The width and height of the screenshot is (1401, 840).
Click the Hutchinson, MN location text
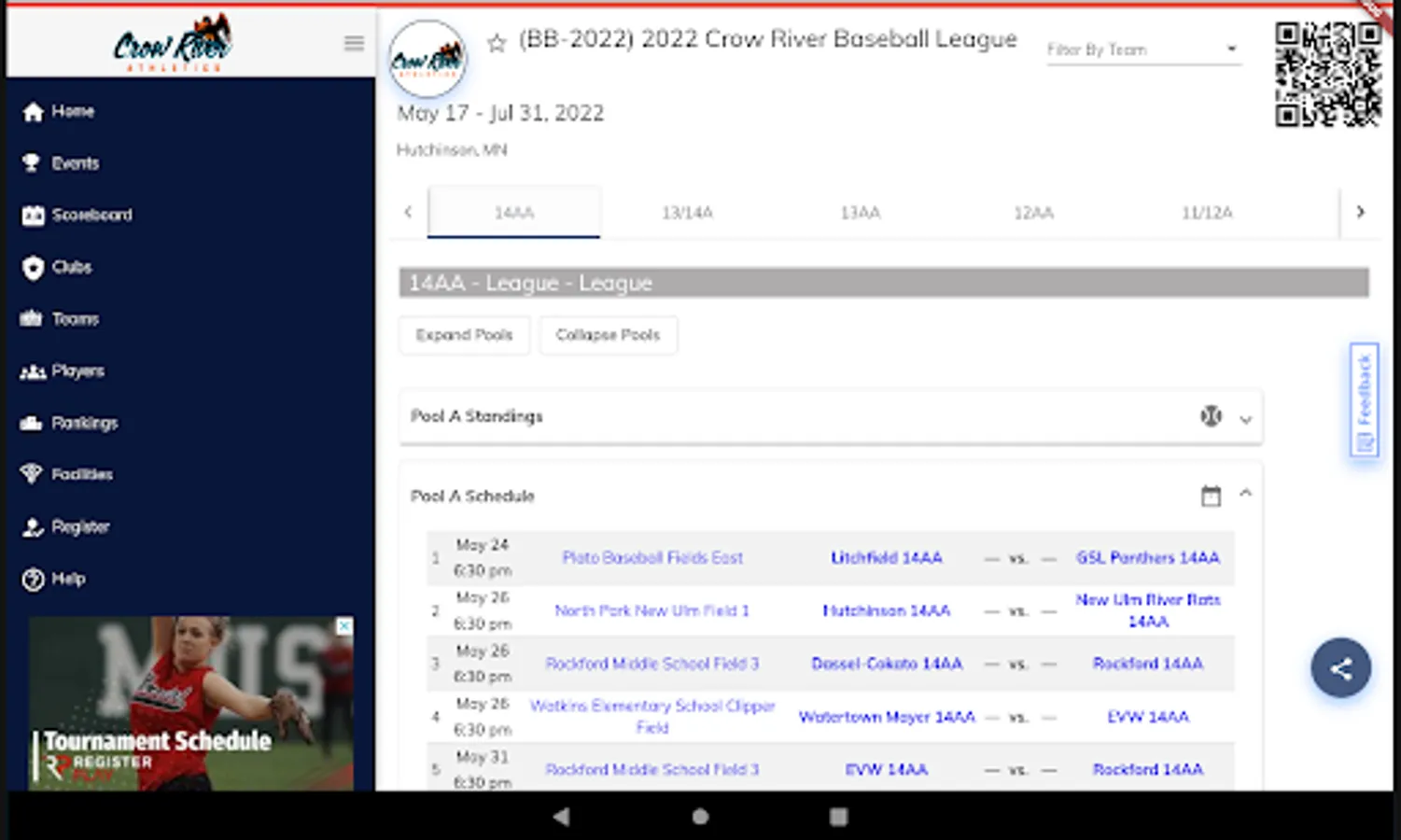[452, 150]
